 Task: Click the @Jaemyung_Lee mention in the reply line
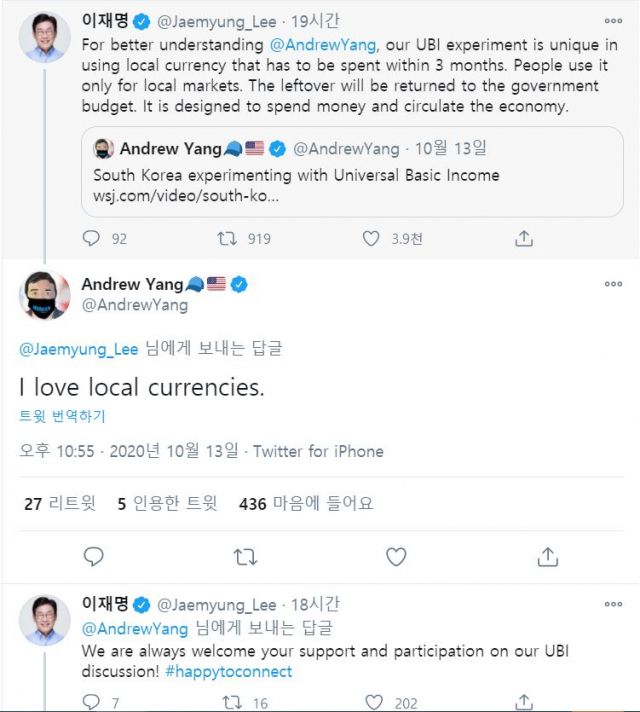79,349
